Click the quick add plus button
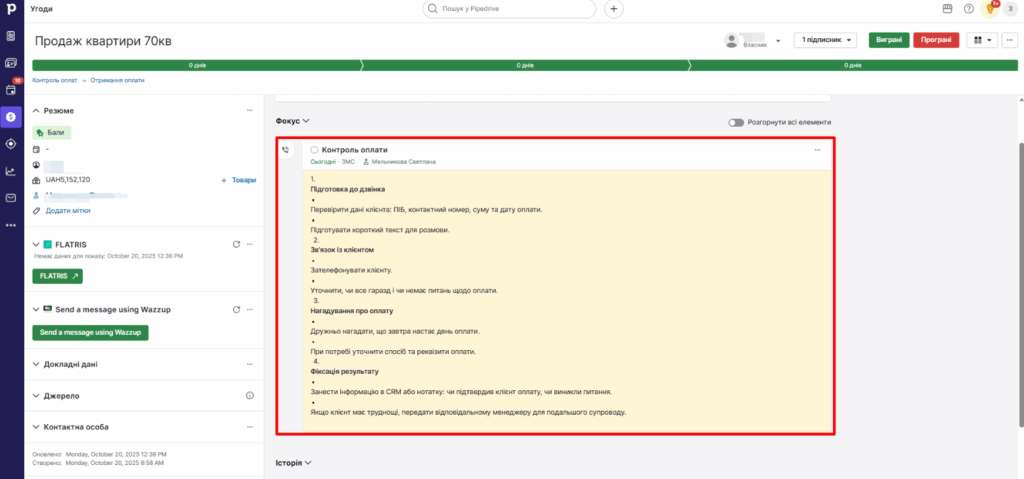The image size is (1024, 479). coord(613,9)
